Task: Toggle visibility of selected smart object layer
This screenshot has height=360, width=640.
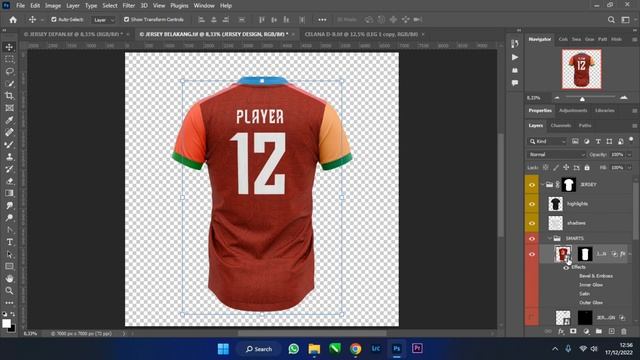Action: (532, 254)
